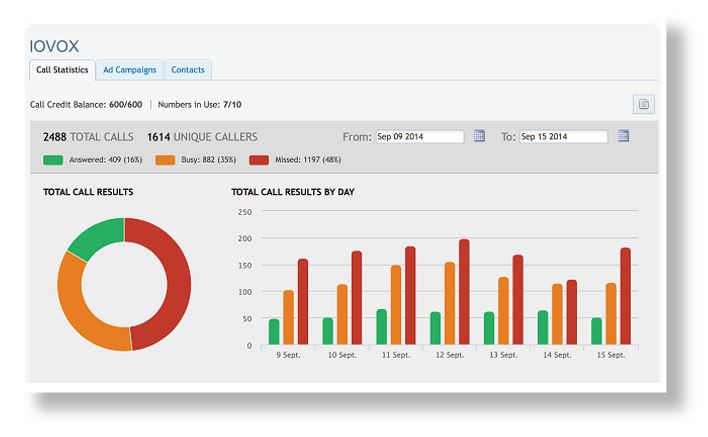Click the To date field Sep 15 2014

564,136
